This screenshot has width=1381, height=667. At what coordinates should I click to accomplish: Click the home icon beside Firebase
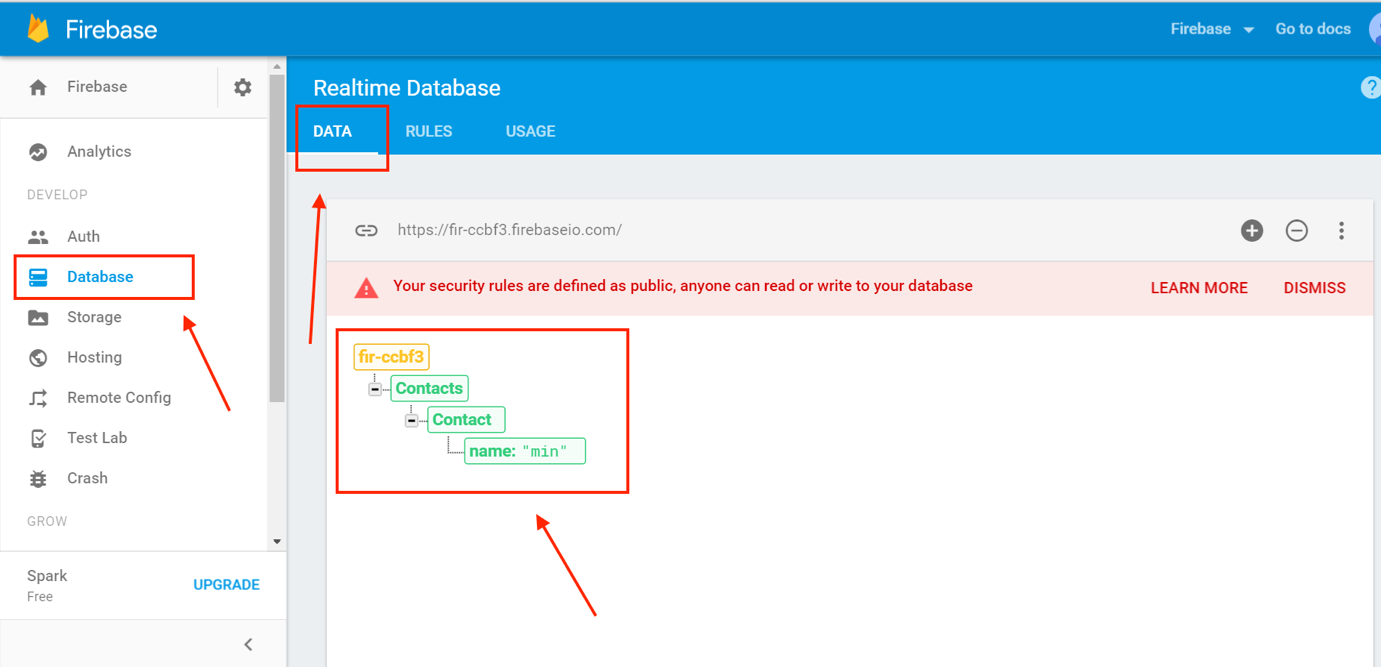(38, 87)
